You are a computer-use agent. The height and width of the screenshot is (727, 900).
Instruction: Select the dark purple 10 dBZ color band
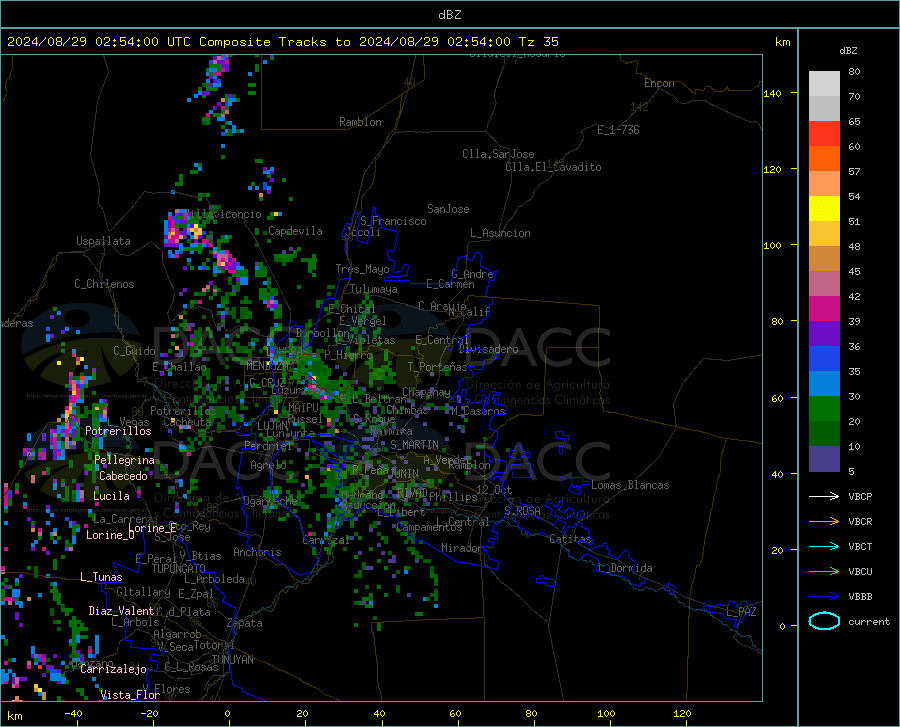pyautogui.click(x=824, y=459)
